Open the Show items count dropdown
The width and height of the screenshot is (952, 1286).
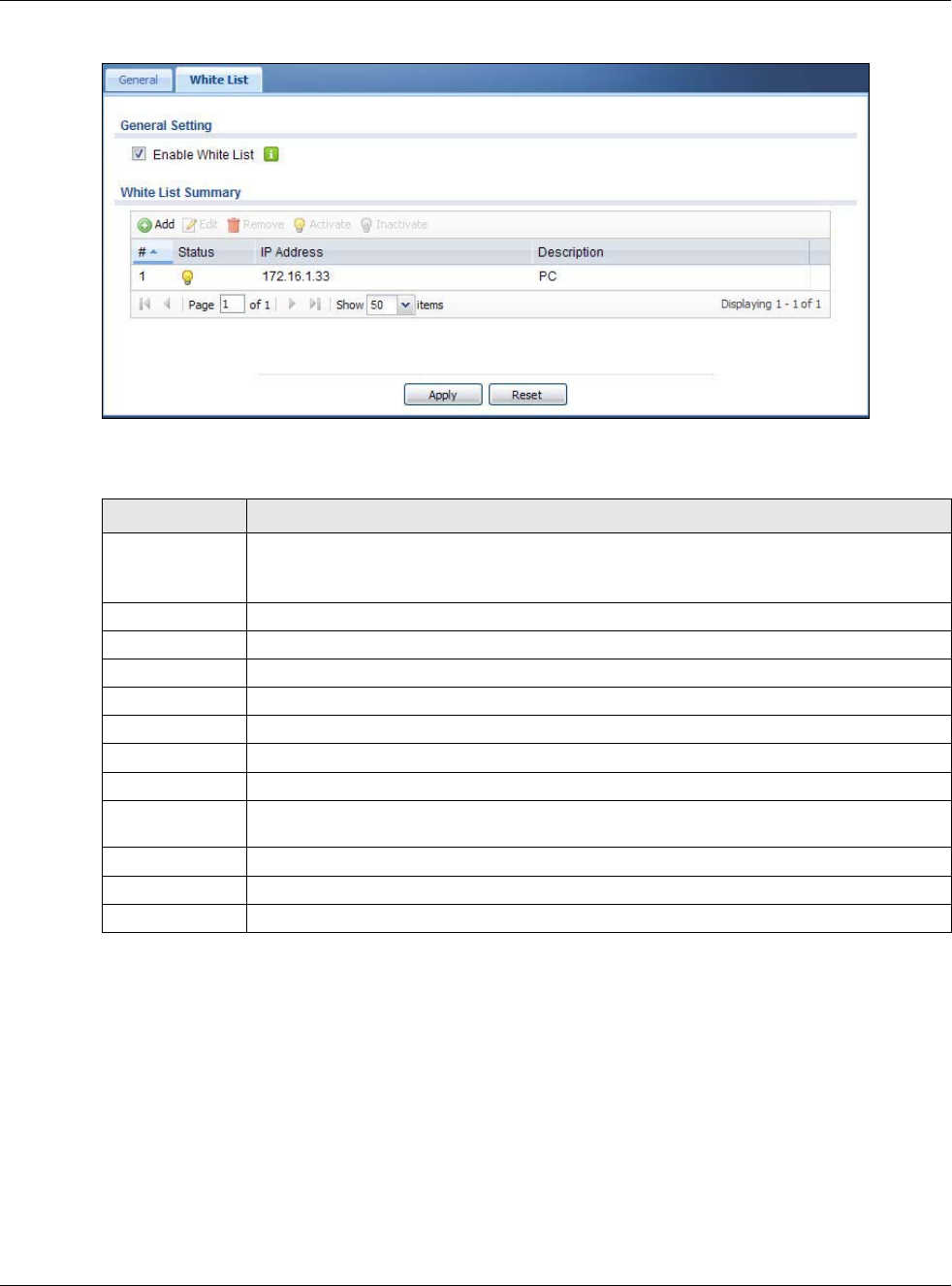(405, 305)
